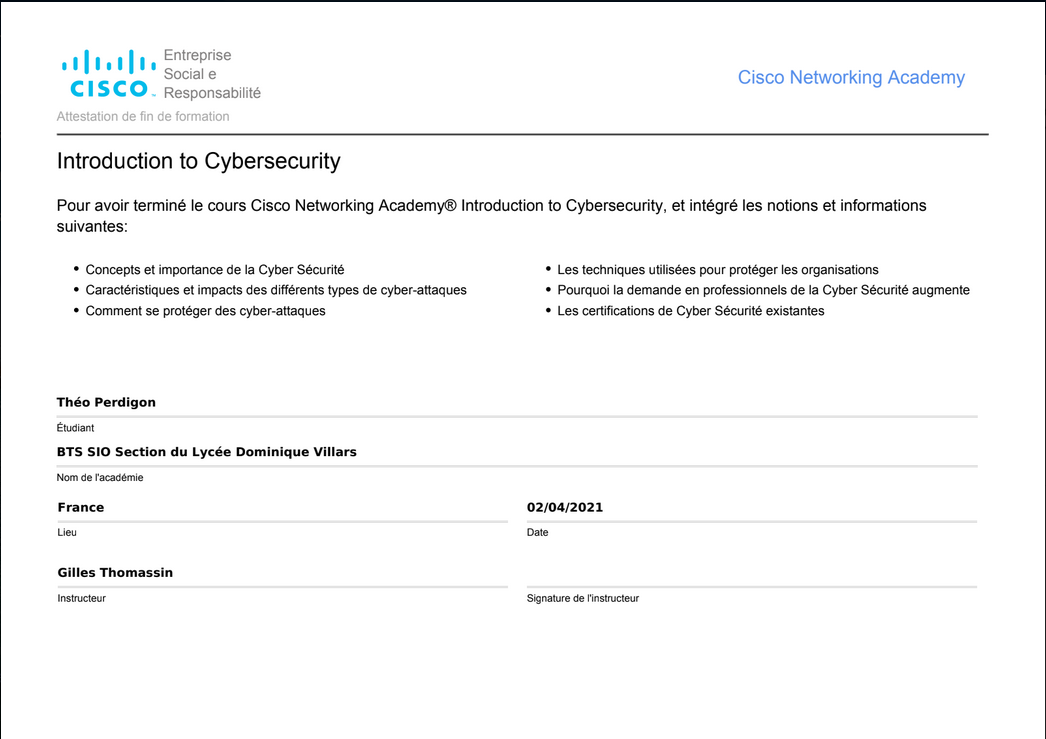1046x739 pixels.
Task: Click the bullet about cyber-attack characteristics
Action: (276, 290)
